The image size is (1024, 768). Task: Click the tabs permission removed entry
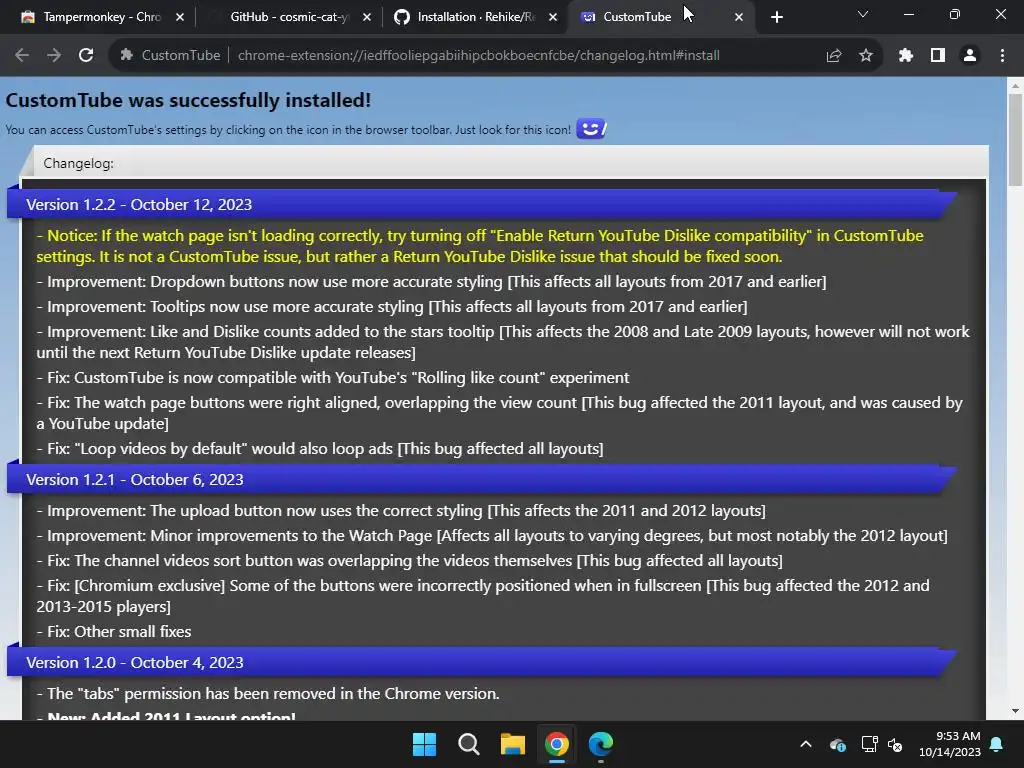coord(268,694)
